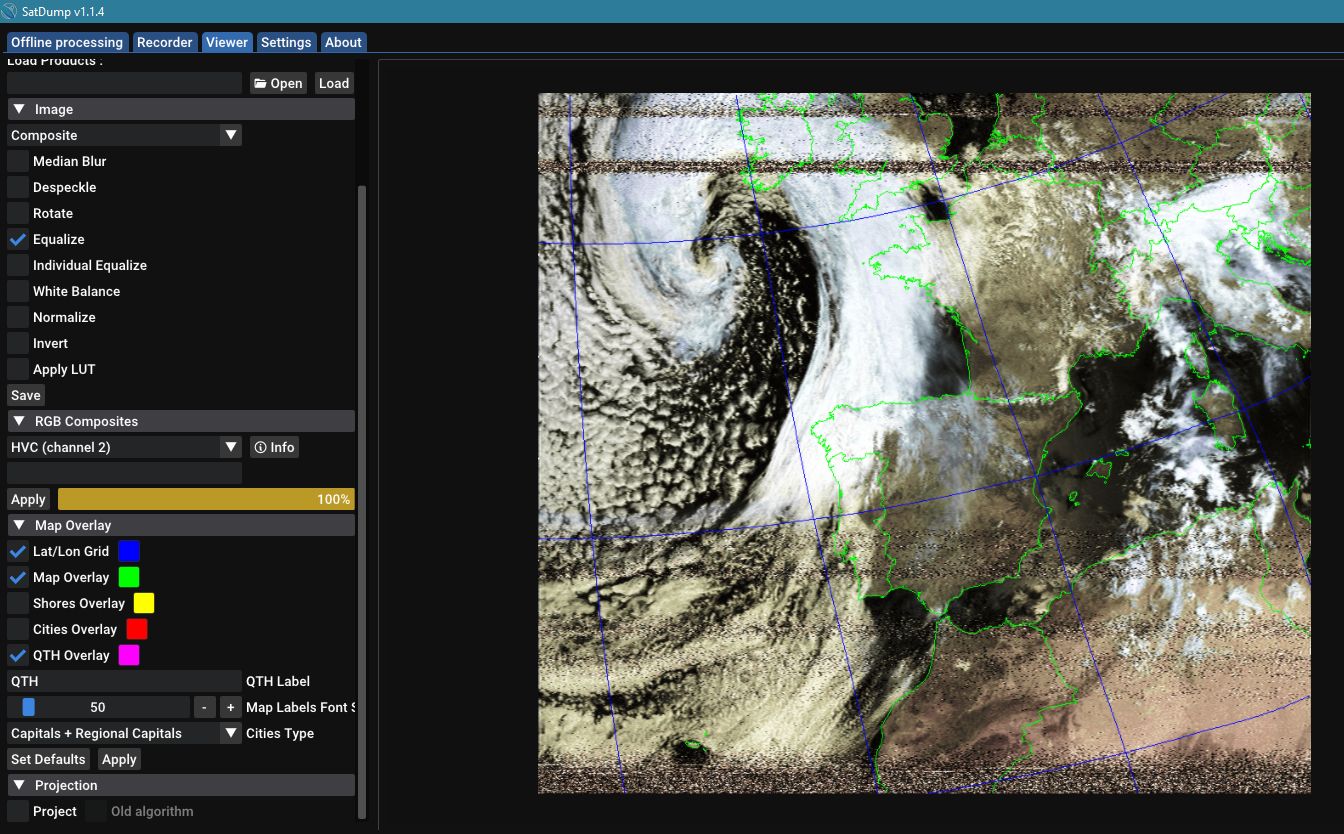1344x834 pixels.
Task: Open the Composite image dropdown
Action: [124, 135]
